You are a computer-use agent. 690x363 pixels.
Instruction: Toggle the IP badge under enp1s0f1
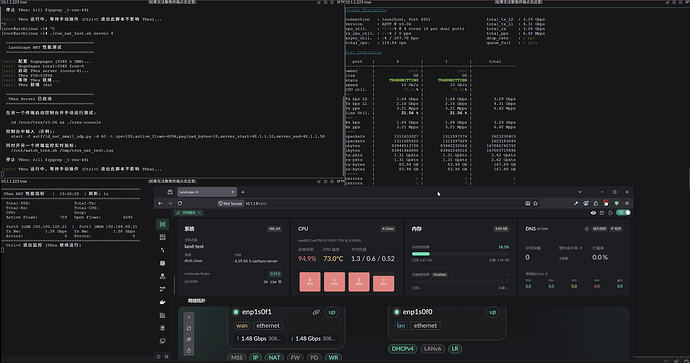click(256, 358)
